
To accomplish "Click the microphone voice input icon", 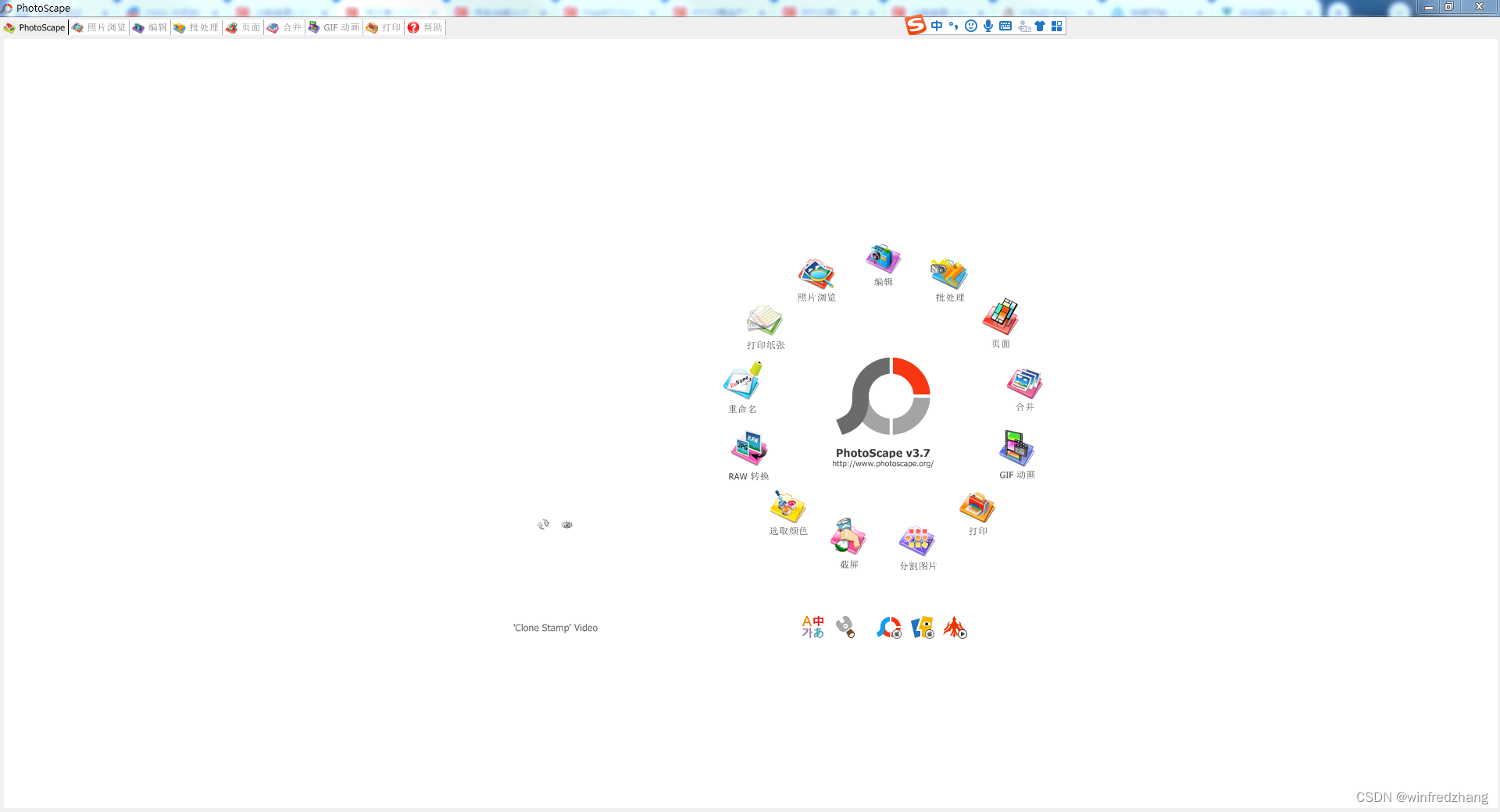I will (988, 26).
